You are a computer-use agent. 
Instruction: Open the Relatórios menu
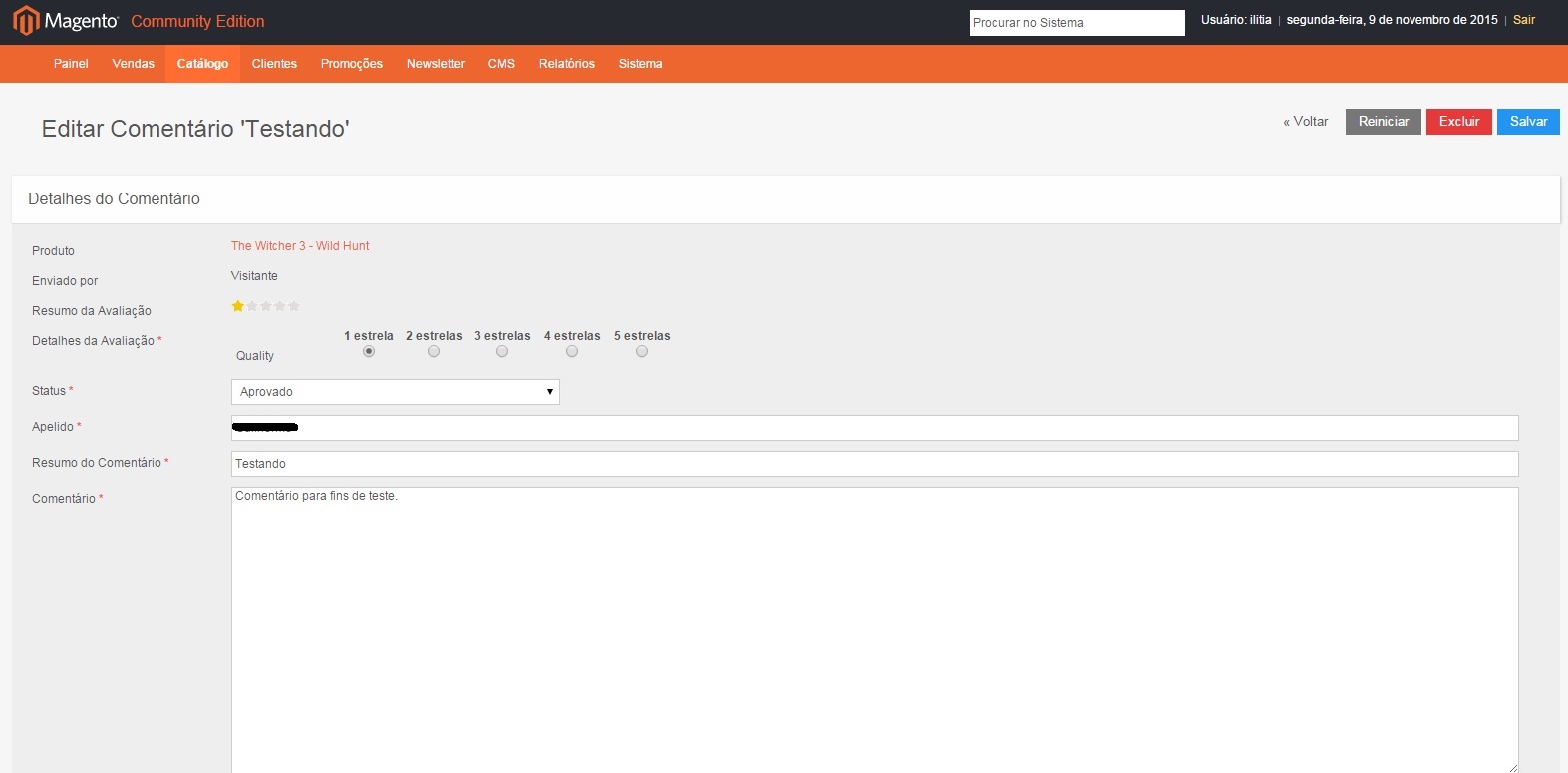point(567,64)
